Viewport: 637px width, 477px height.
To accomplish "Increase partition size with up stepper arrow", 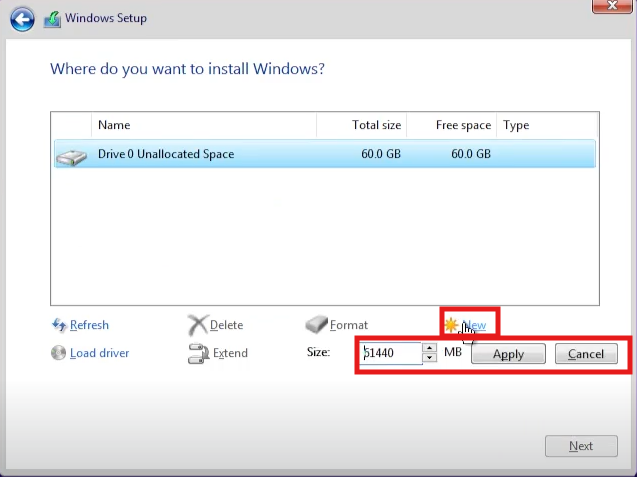I will (x=429, y=348).
